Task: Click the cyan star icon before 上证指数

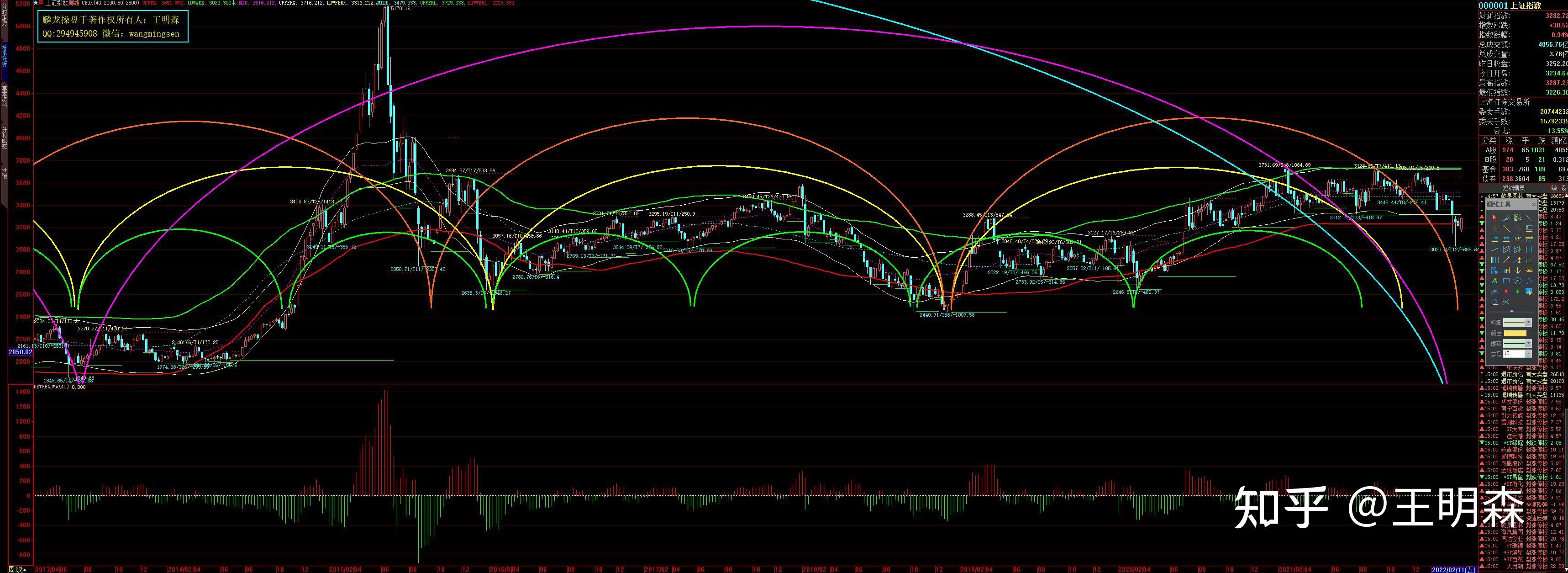Action: (x=36, y=3)
